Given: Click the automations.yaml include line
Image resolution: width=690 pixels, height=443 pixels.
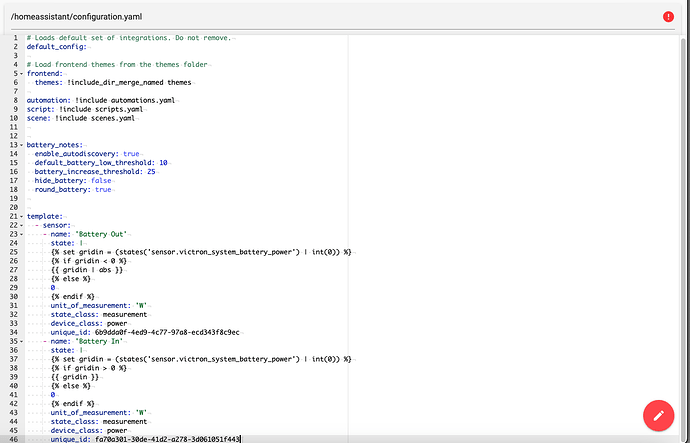Looking at the screenshot, I should click(102, 100).
